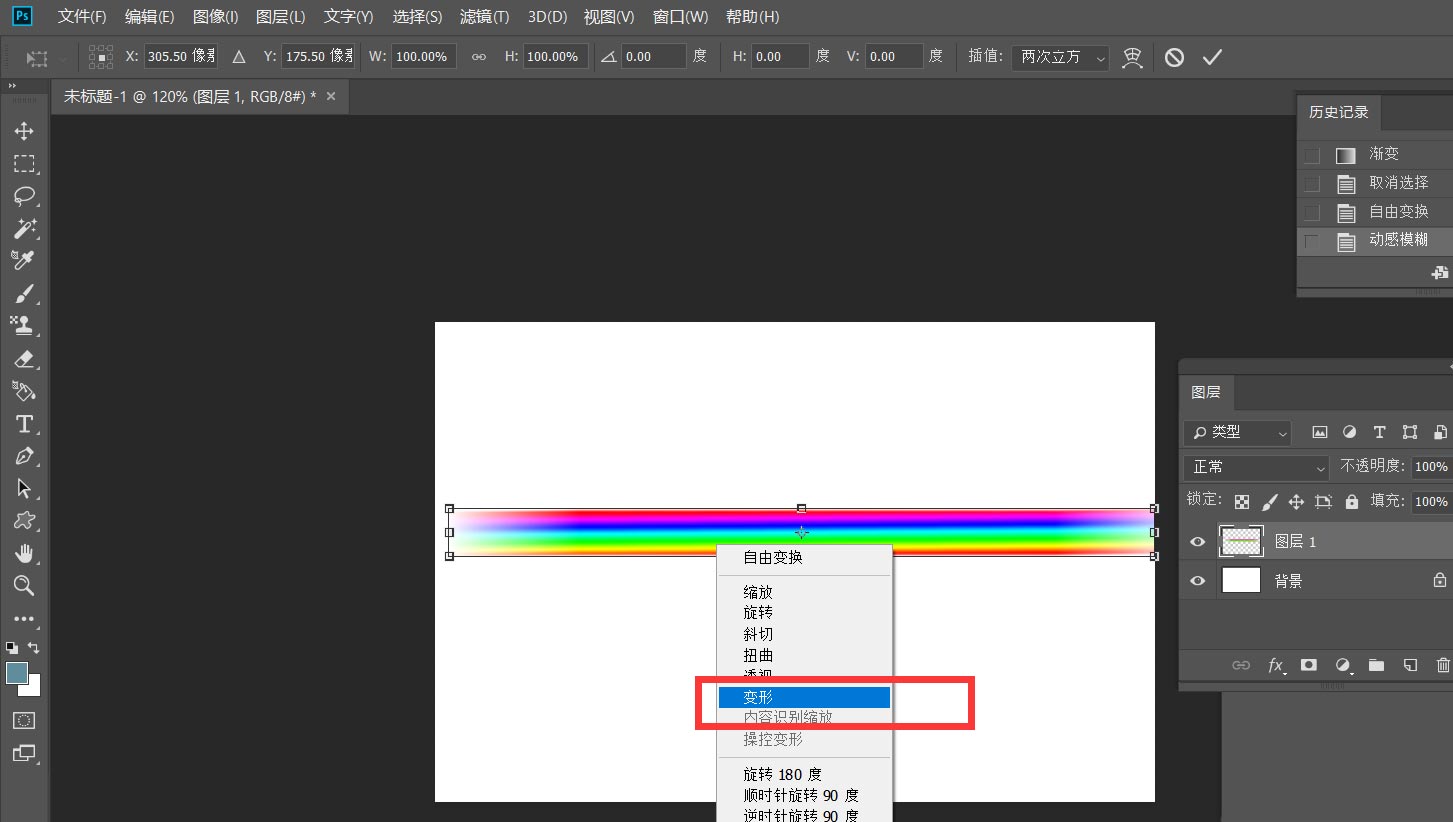Cancel the transform with the circle-slash icon
Screen dimensions: 1453x822
pyautogui.click(x=1174, y=57)
